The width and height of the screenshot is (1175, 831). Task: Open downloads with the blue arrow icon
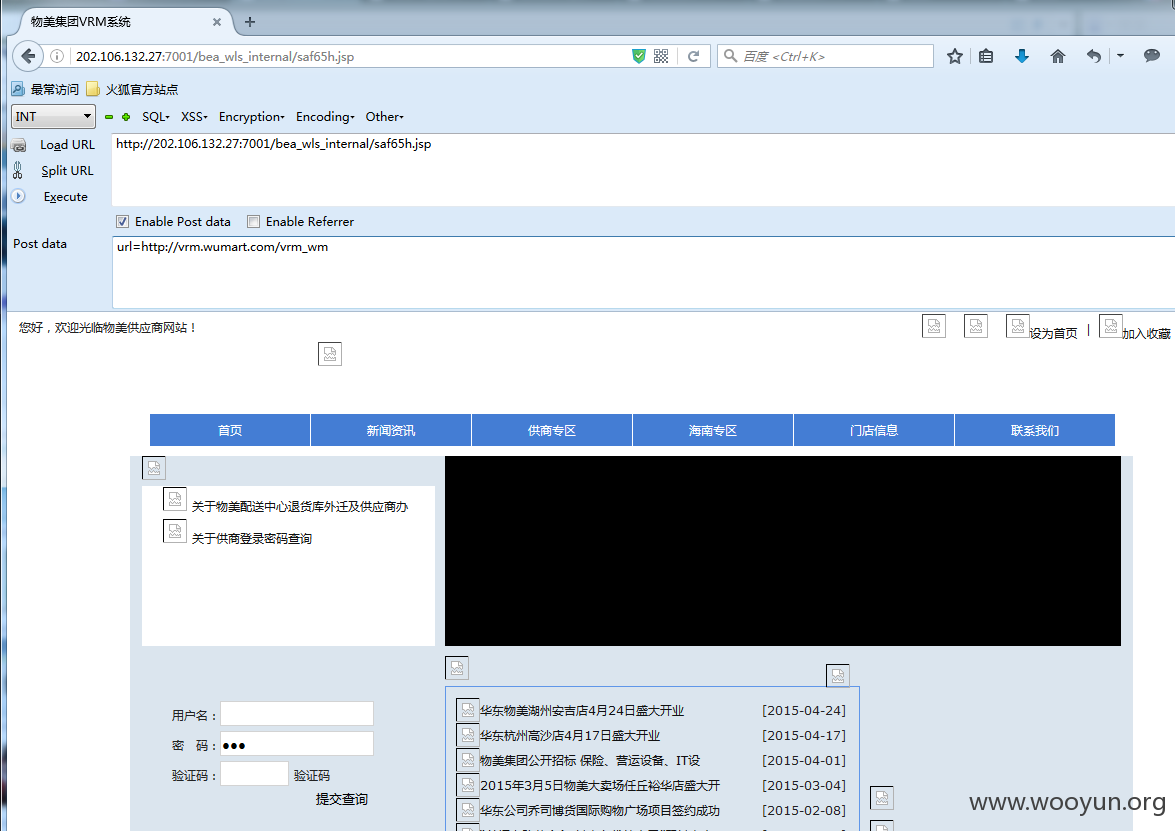click(x=1021, y=56)
